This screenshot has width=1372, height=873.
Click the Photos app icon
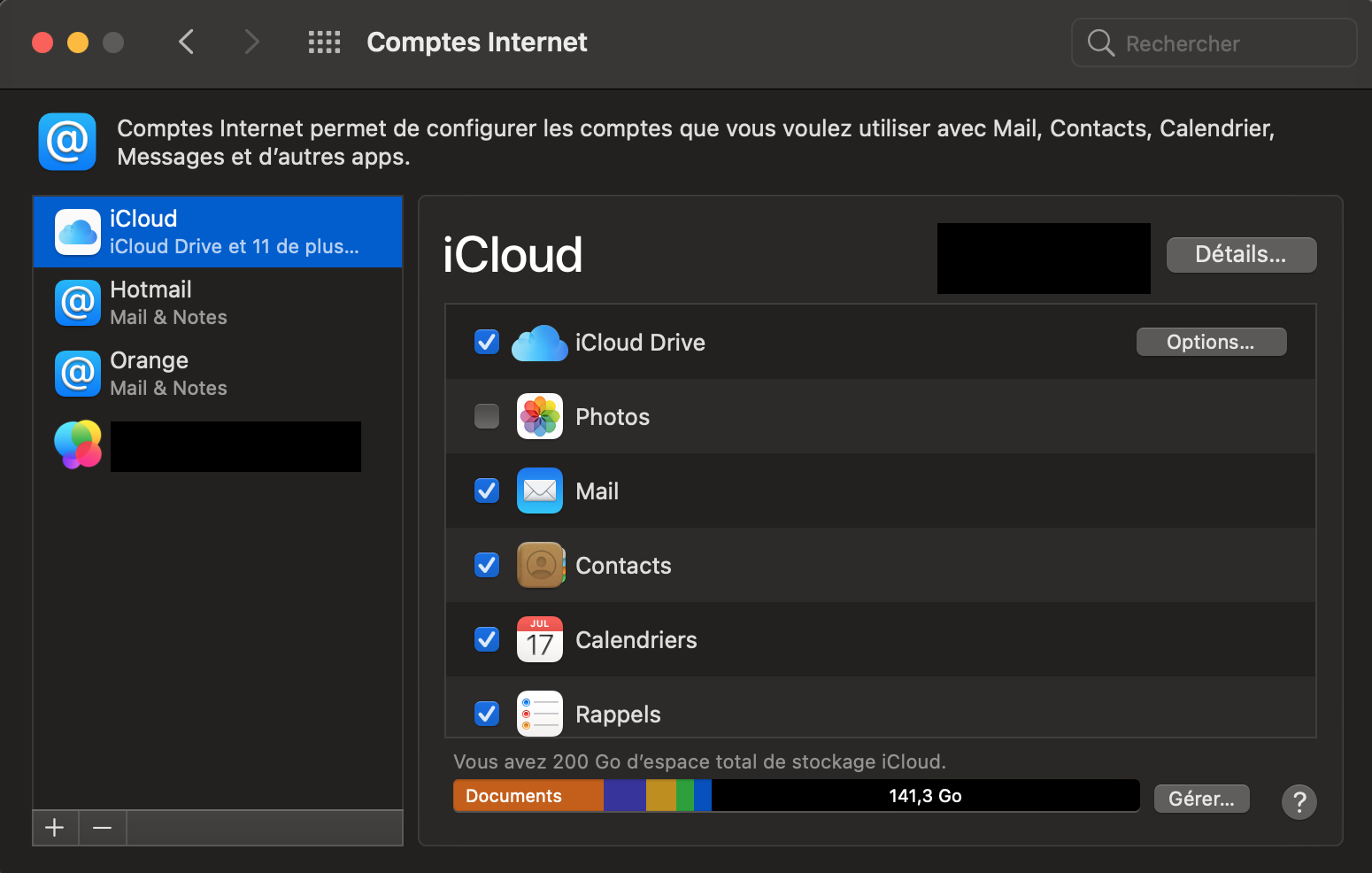(539, 416)
